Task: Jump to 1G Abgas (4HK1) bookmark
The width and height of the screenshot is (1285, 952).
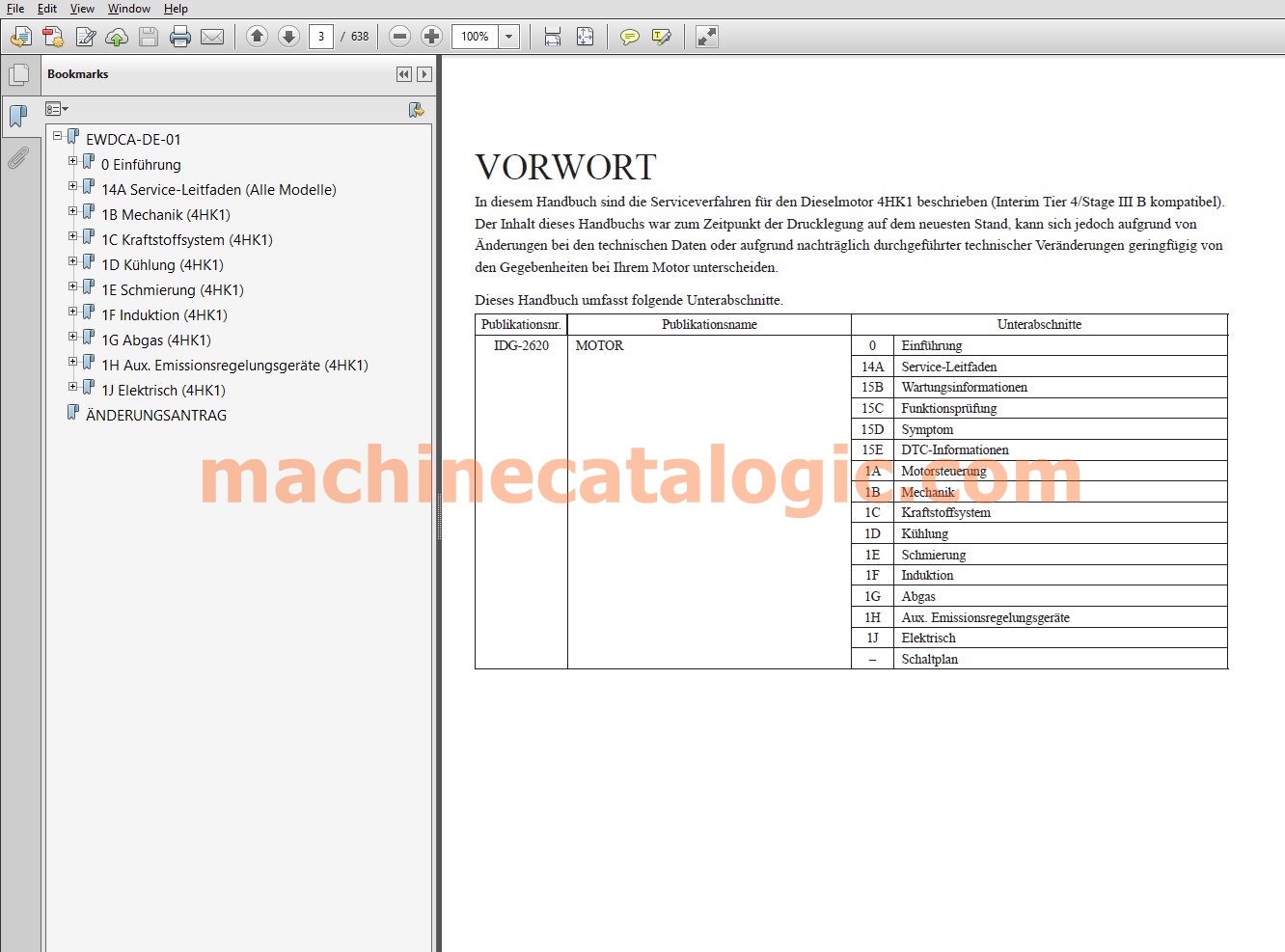Action: coord(156,340)
